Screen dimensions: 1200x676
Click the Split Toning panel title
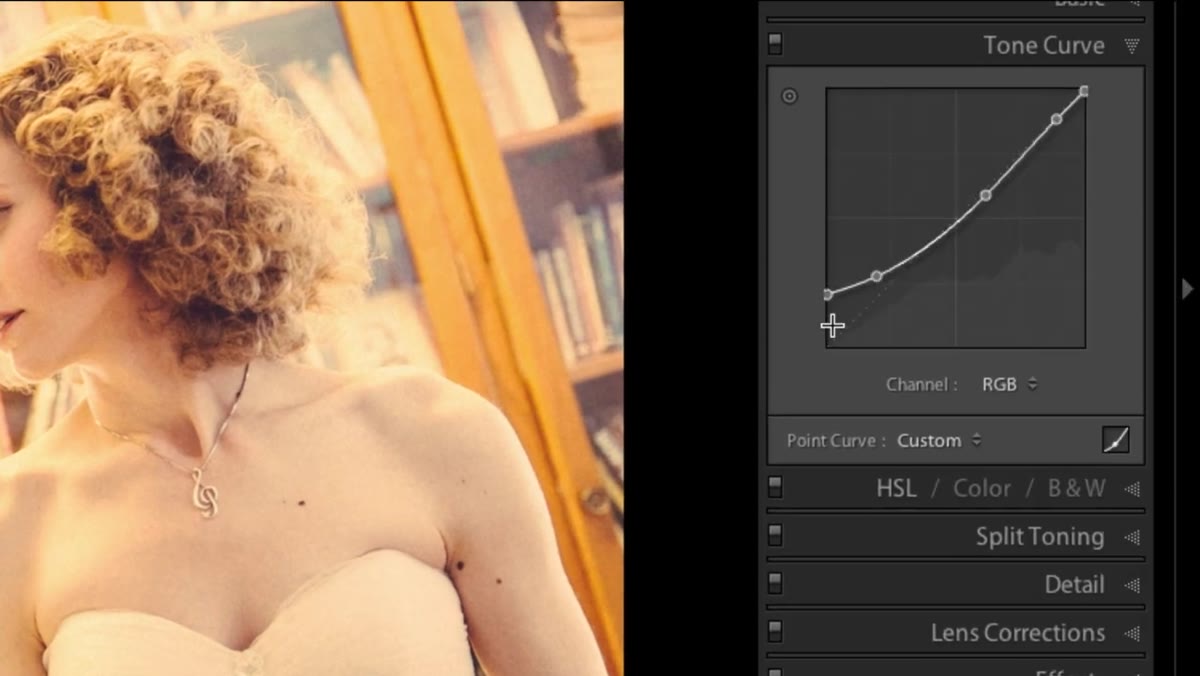[1040, 537]
